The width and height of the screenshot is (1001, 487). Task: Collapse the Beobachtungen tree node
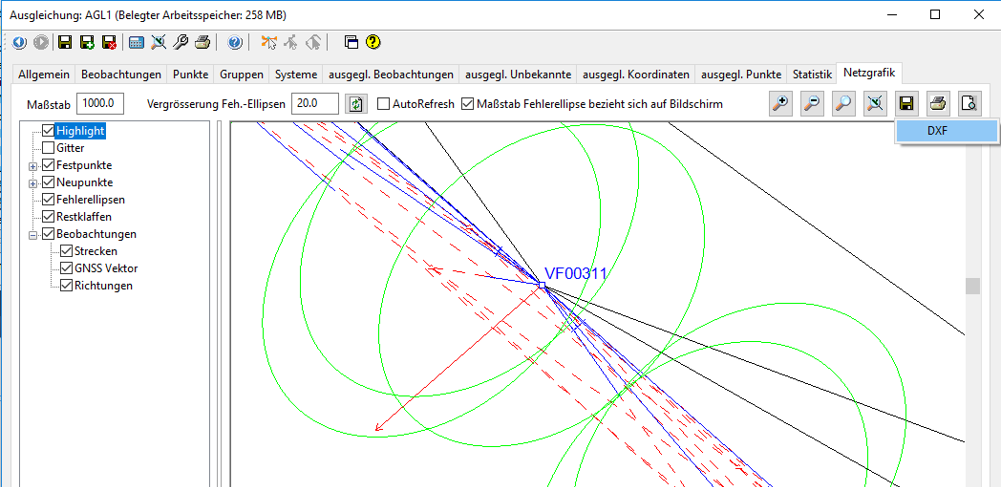click(33, 235)
